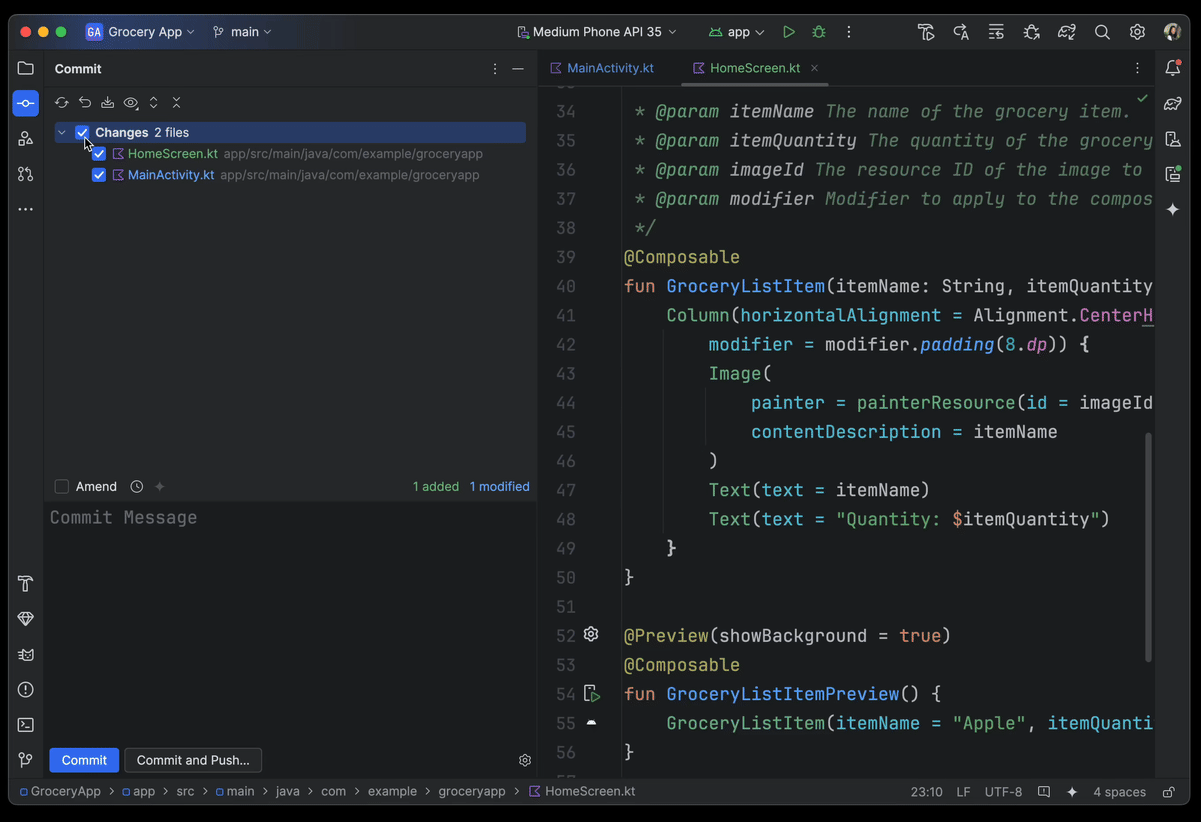
Task: Debug the app using the bug icon
Action: coord(818,31)
